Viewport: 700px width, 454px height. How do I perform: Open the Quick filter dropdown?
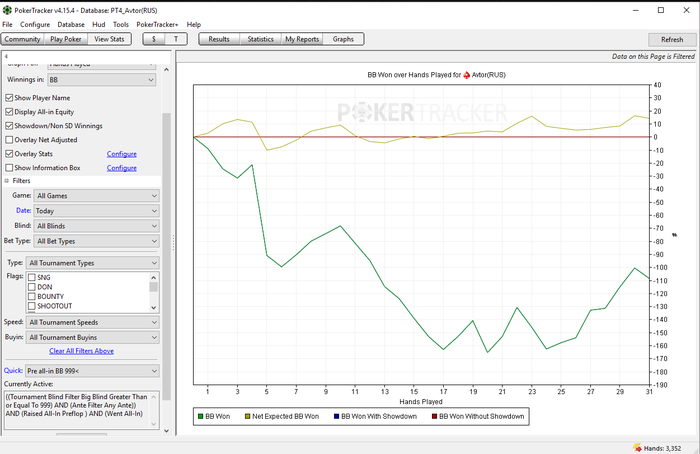[92, 371]
